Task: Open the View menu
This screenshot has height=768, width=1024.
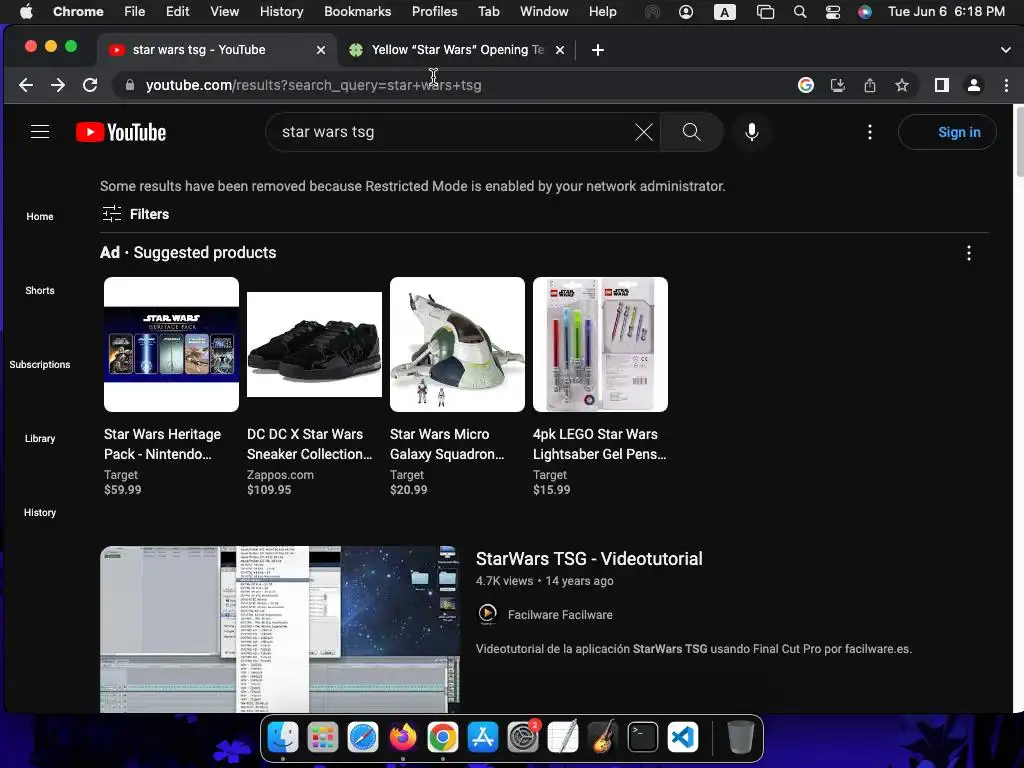Action: pyautogui.click(x=224, y=12)
